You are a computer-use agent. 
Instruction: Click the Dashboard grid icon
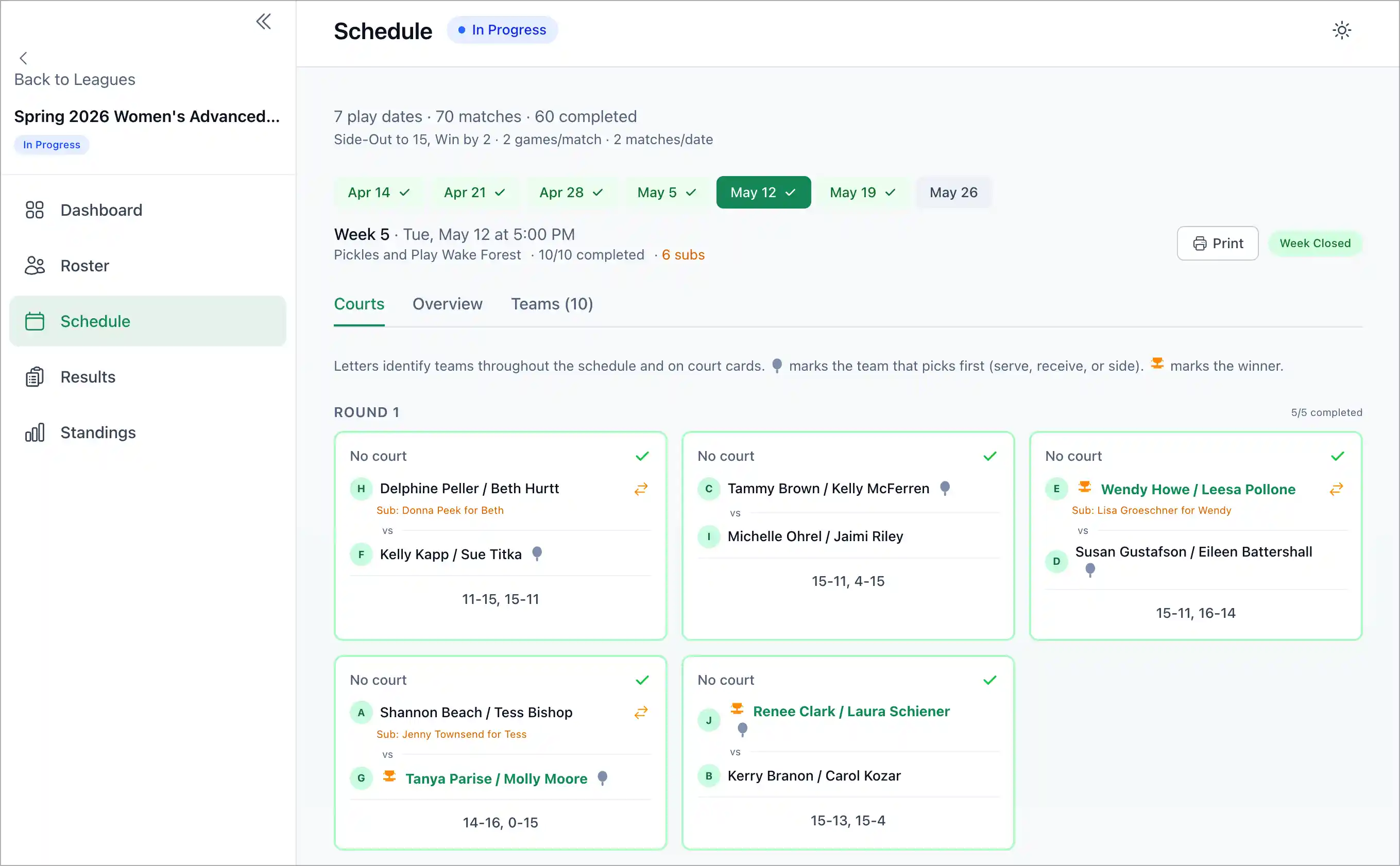click(35, 210)
